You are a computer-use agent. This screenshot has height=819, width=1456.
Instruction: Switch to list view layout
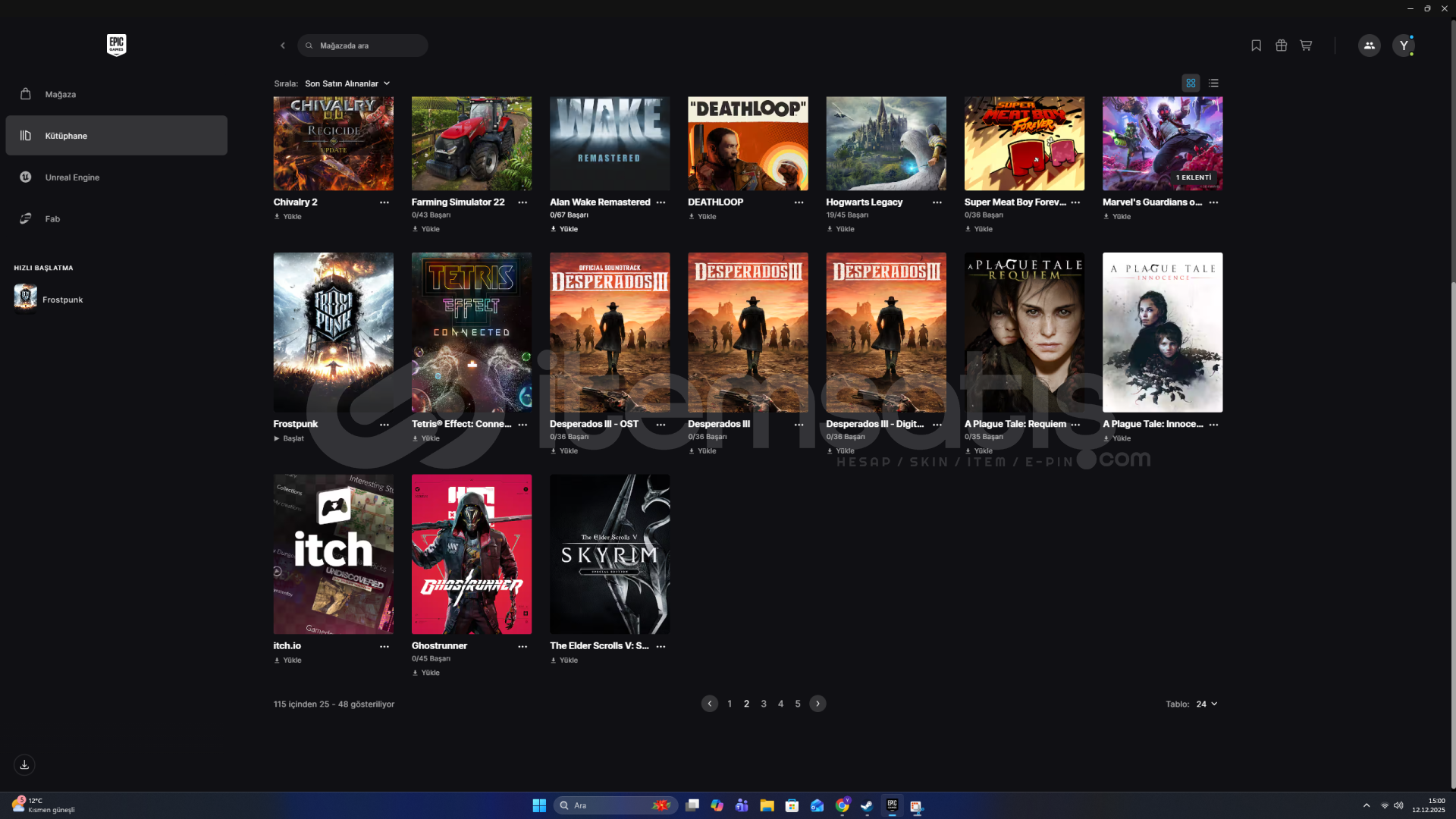tap(1213, 83)
